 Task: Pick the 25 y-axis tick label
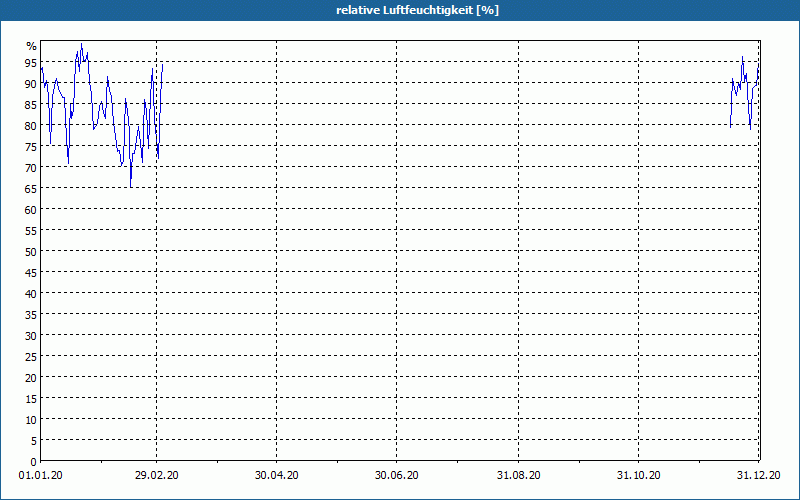pyautogui.click(x=31, y=357)
